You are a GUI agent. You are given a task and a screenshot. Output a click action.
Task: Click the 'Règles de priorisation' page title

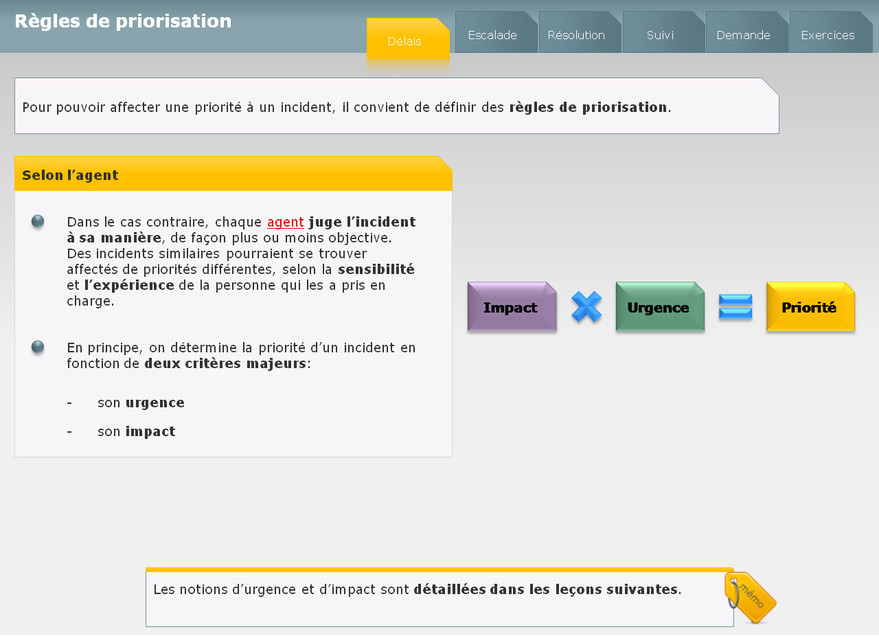tap(123, 21)
